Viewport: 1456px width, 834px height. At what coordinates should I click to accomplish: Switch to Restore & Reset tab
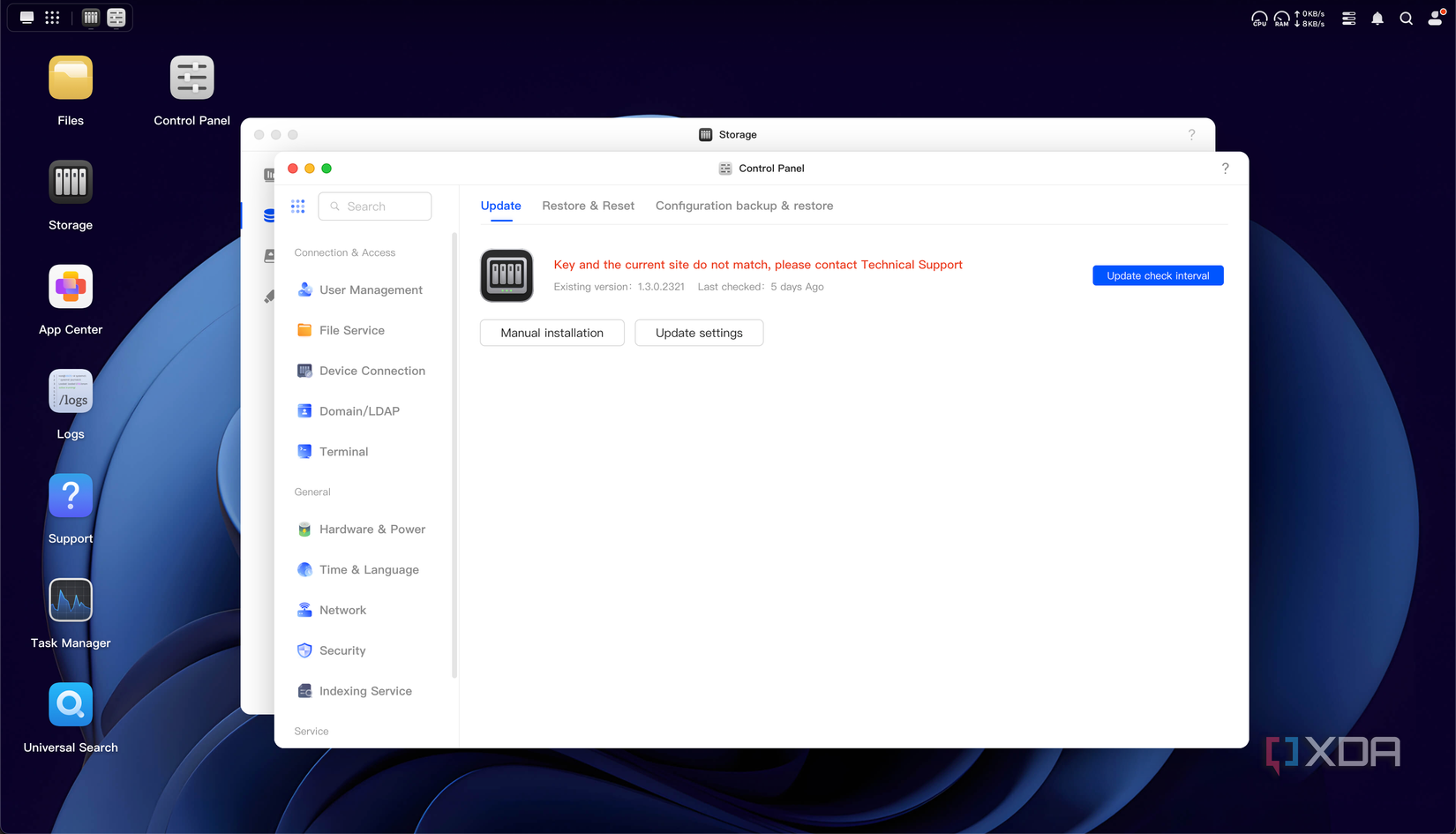pyautogui.click(x=588, y=207)
